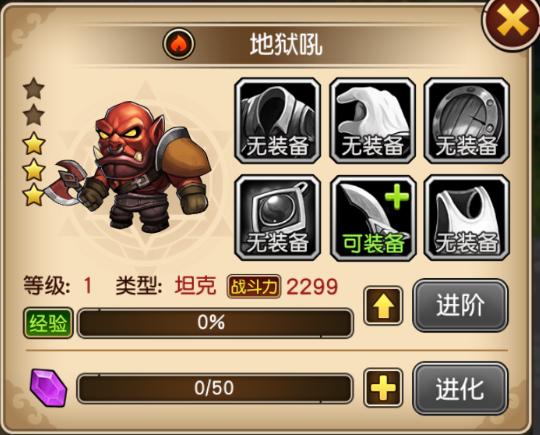
Task: Click the experience 0% progress bar
Action: click(x=215, y=323)
